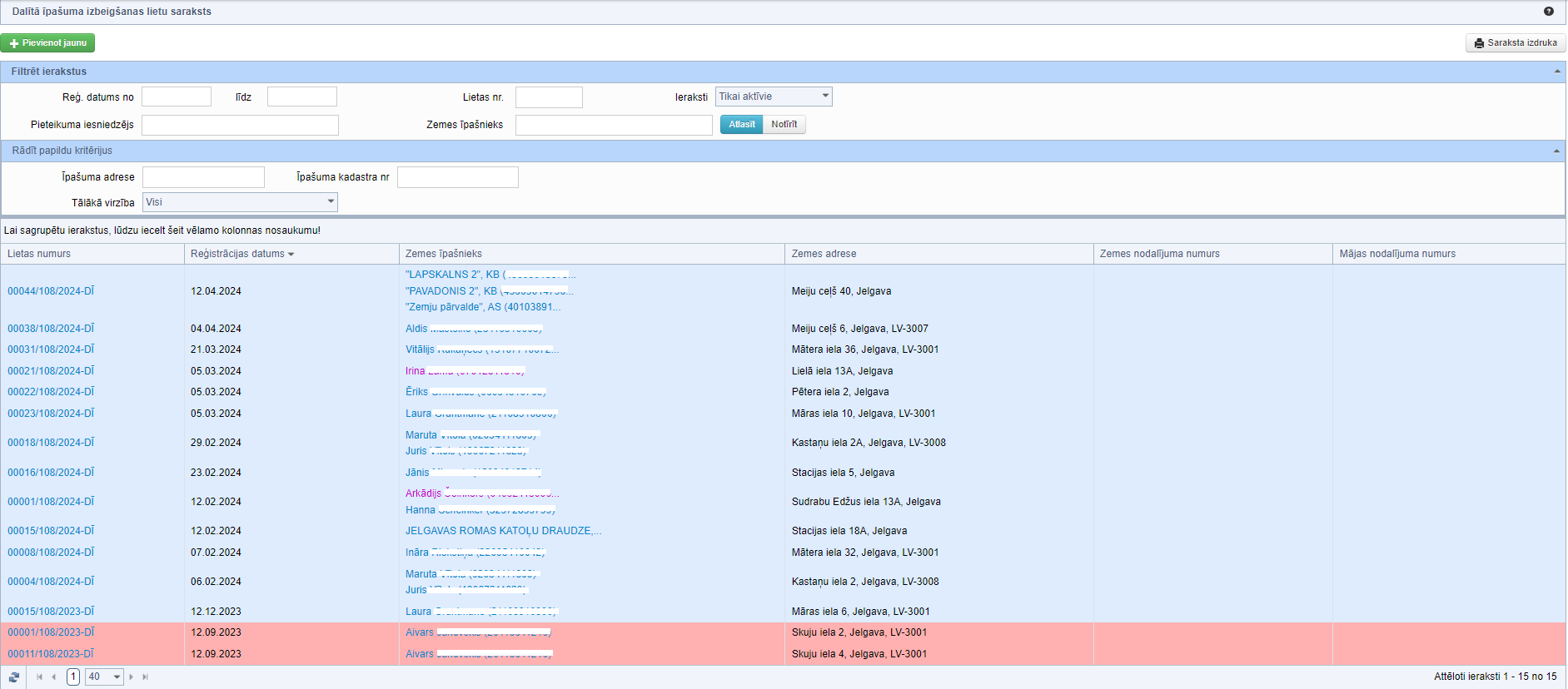Open owner Irina link
Image resolution: width=1568 pixels, height=689 pixels.
click(465, 371)
